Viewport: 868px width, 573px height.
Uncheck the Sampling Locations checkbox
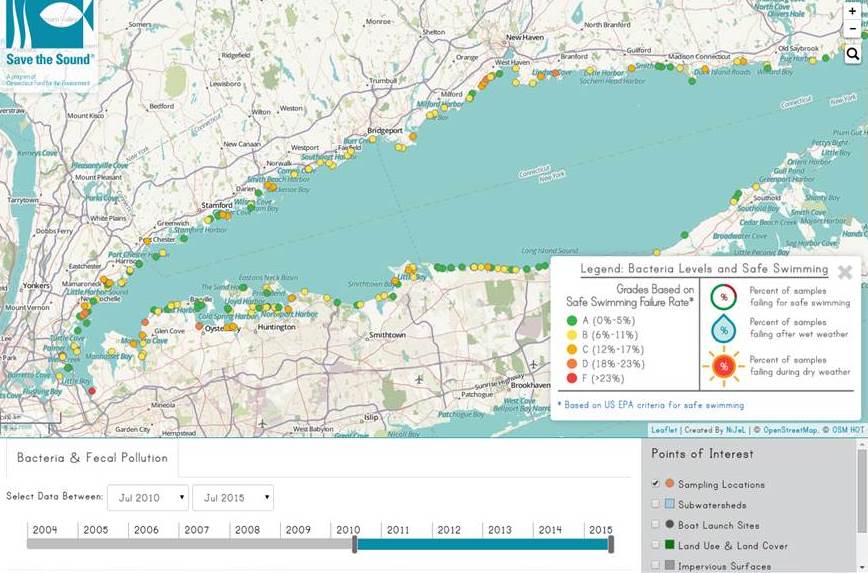click(x=656, y=484)
